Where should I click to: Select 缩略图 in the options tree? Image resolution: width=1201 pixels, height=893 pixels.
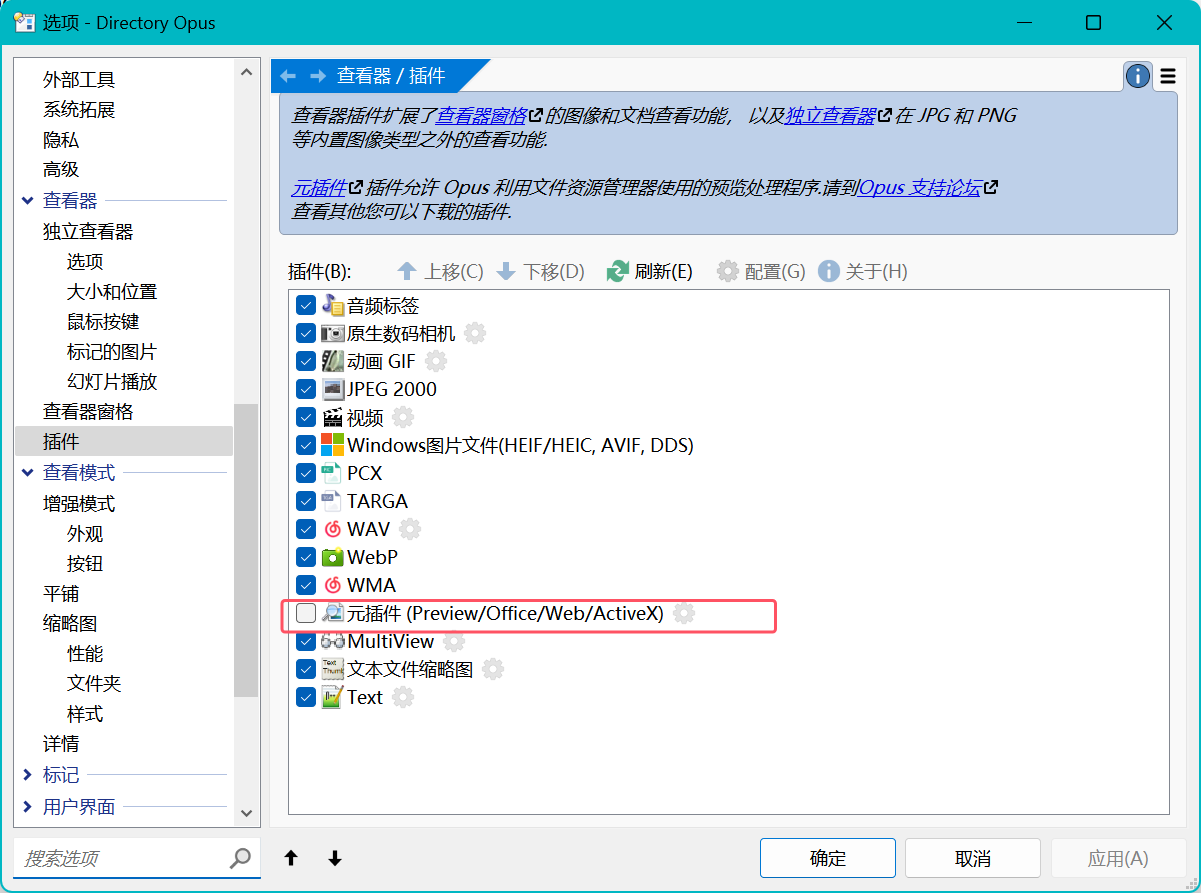click(x=70, y=624)
